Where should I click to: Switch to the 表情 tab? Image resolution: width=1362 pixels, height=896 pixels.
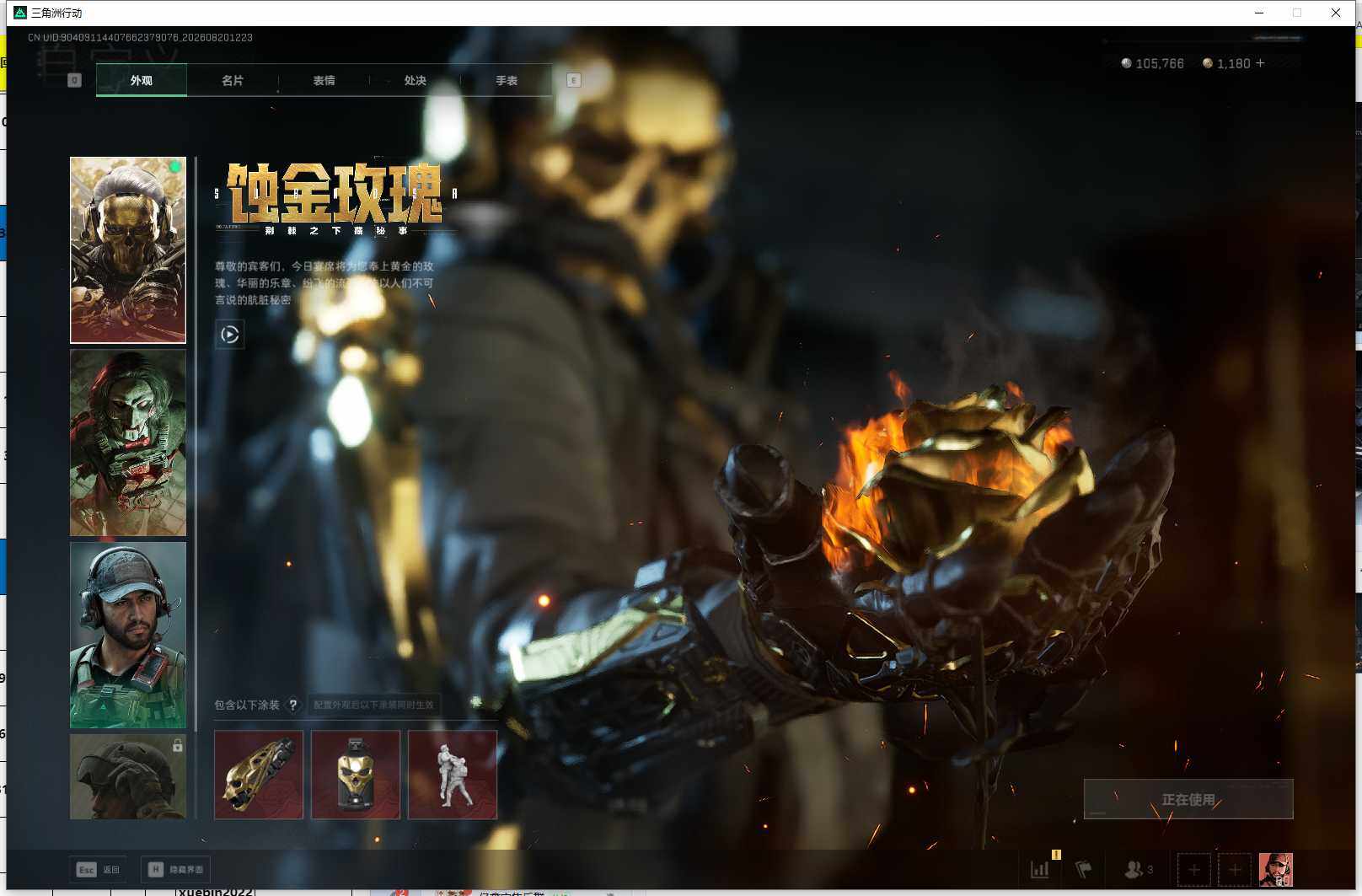point(324,80)
